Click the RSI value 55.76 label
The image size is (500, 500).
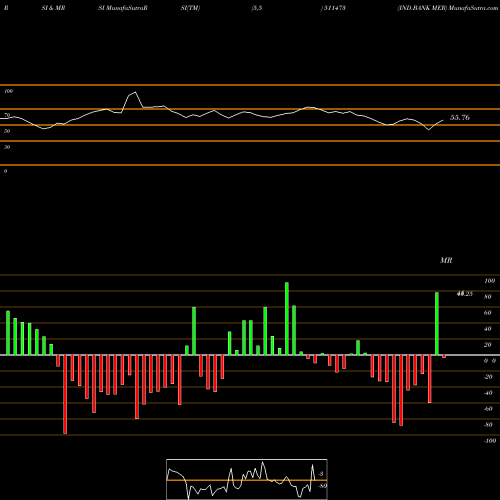click(x=460, y=117)
